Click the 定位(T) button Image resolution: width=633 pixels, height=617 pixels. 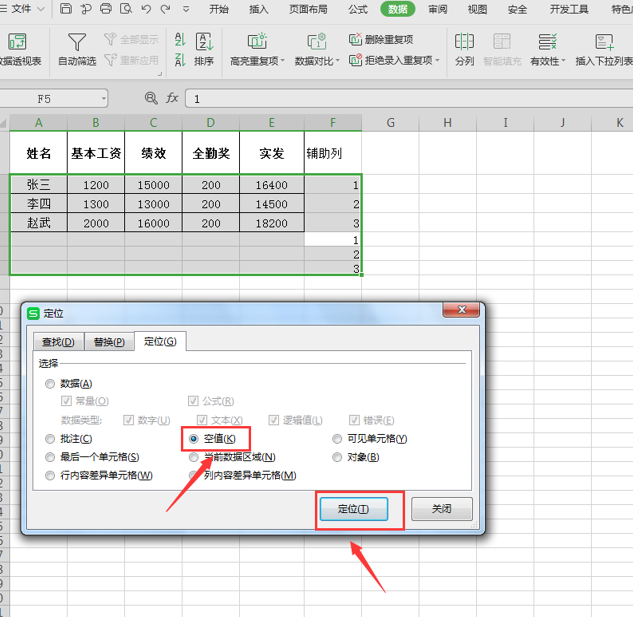[x=354, y=509]
